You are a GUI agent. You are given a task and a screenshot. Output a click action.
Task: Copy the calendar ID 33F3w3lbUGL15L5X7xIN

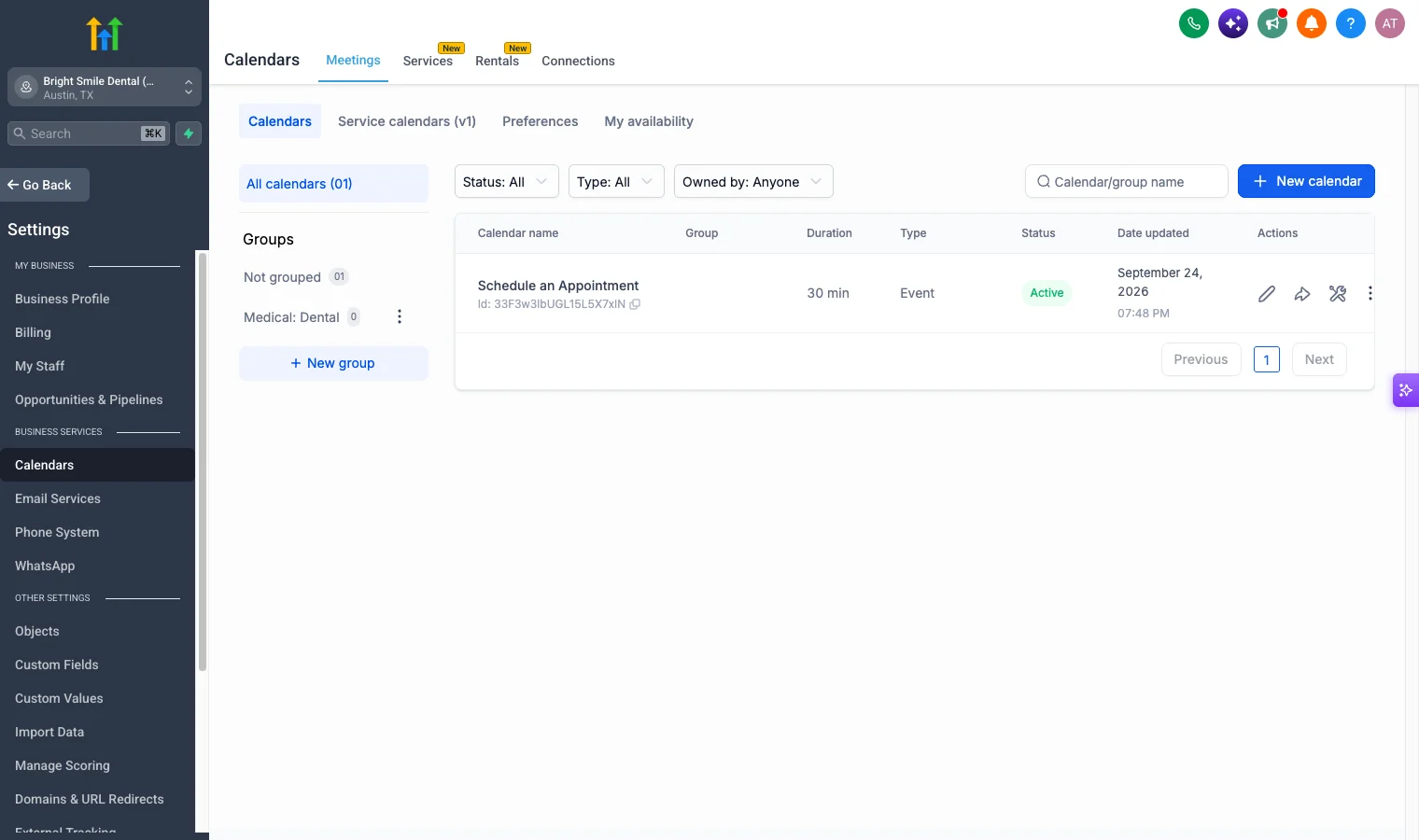click(635, 304)
